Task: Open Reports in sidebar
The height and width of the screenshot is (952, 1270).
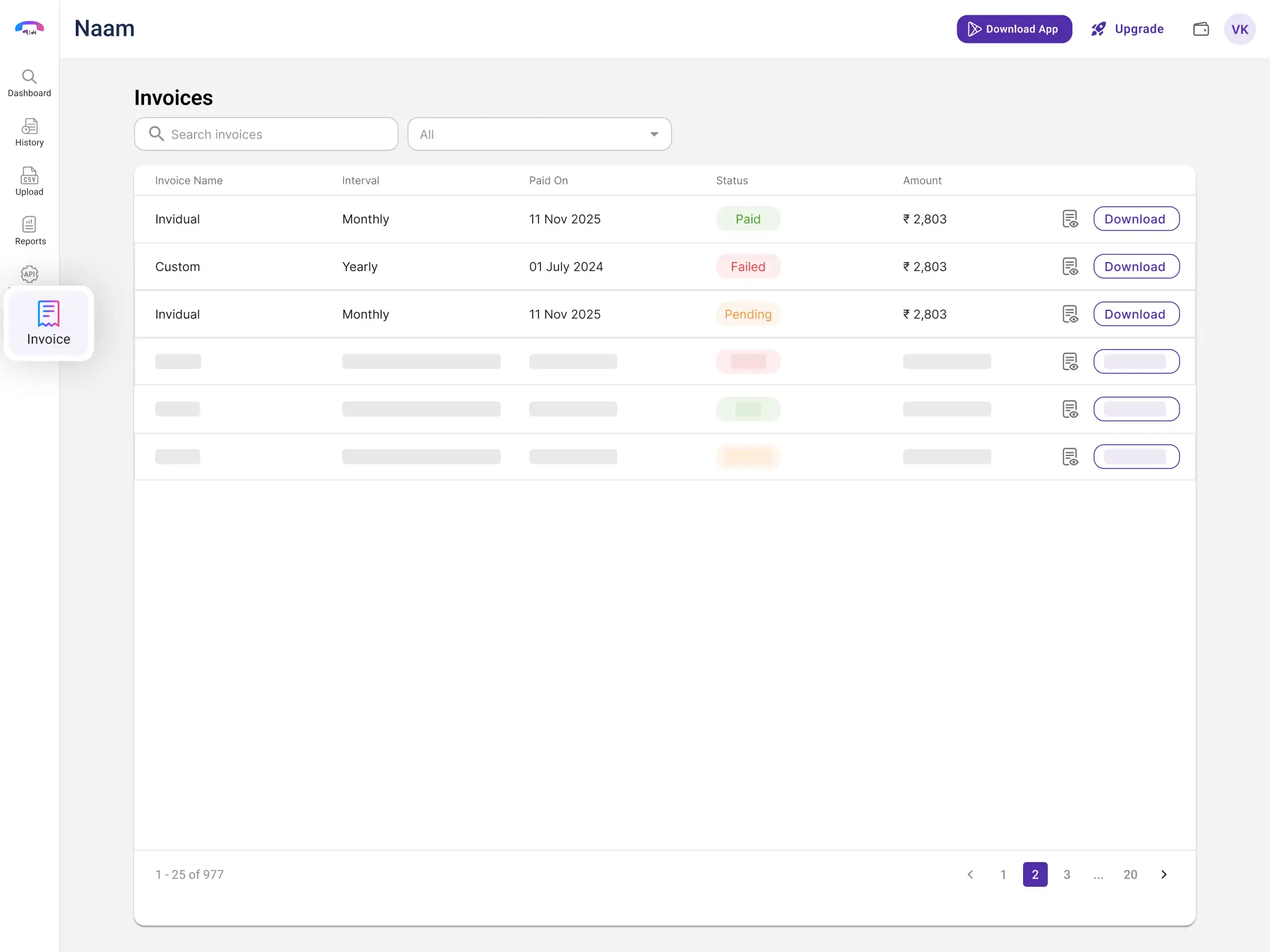Action: click(29, 230)
